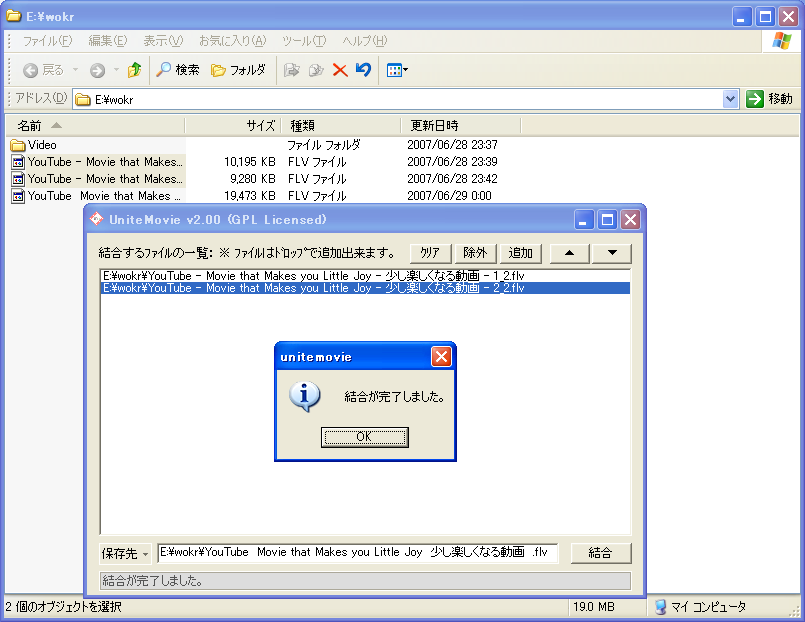Viewport: 805px width, 622px height.
Task: Click the Copy To folder toolbar icon
Action: (316, 70)
